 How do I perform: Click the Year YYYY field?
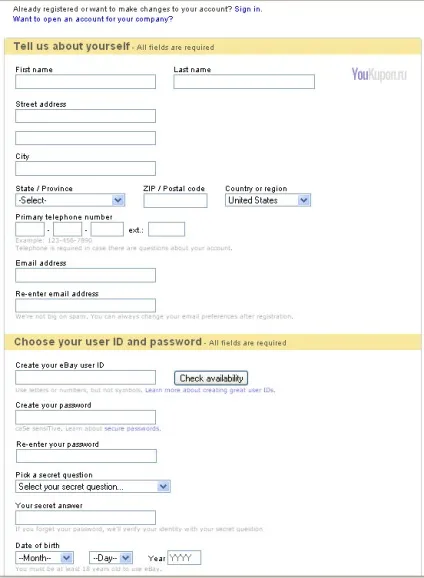(x=184, y=558)
